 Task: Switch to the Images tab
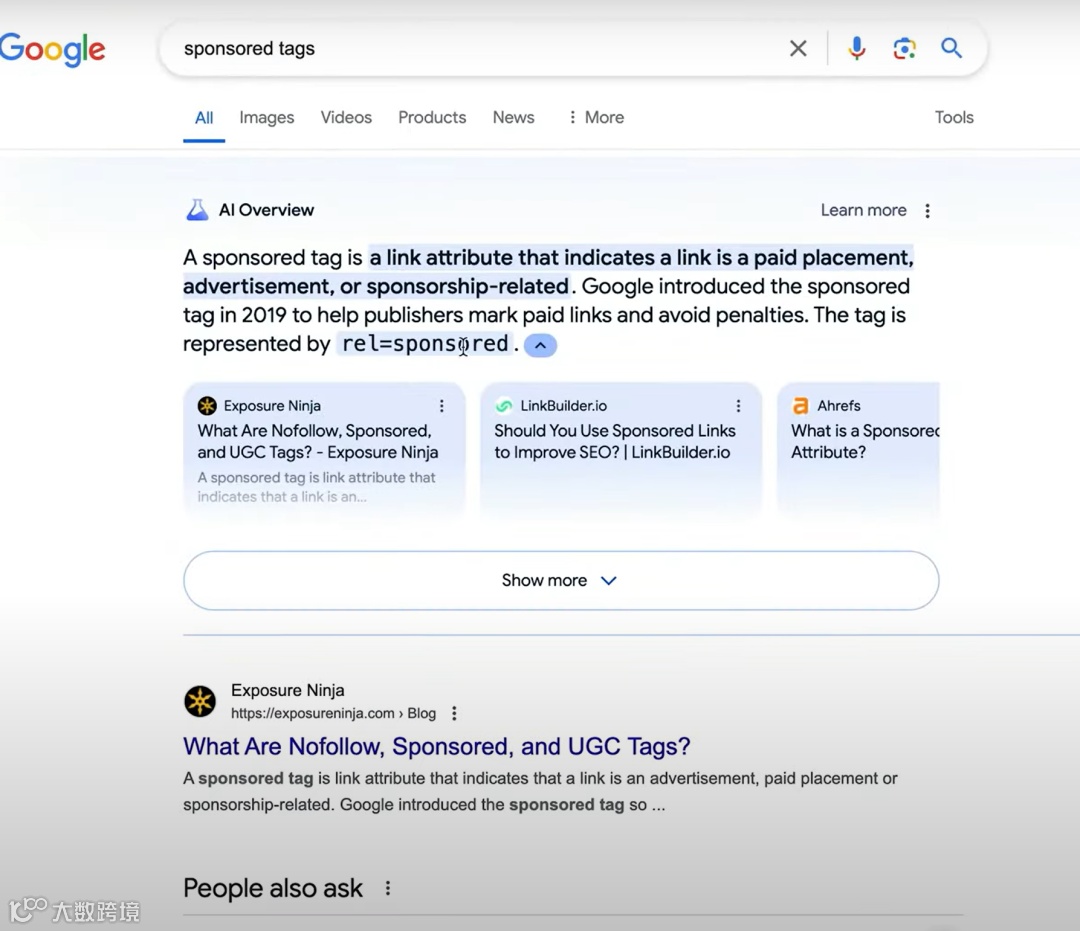point(267,118)
